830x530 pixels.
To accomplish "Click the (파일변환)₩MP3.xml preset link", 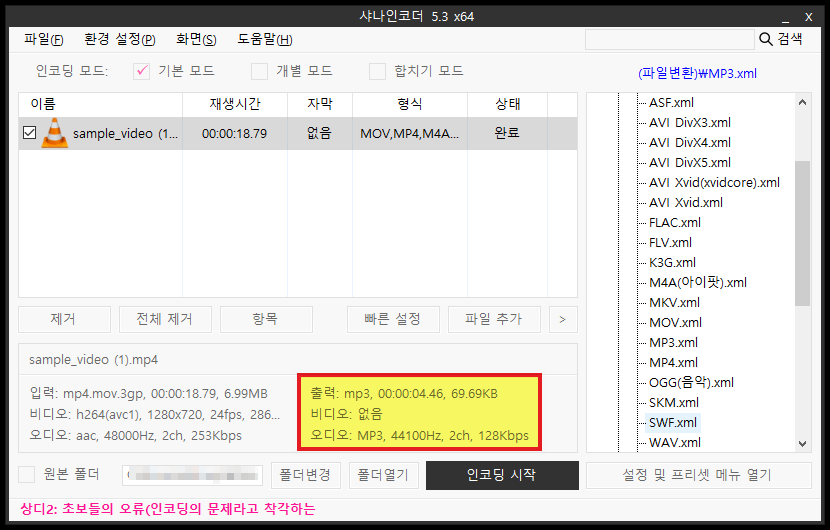I will (697, 74).
